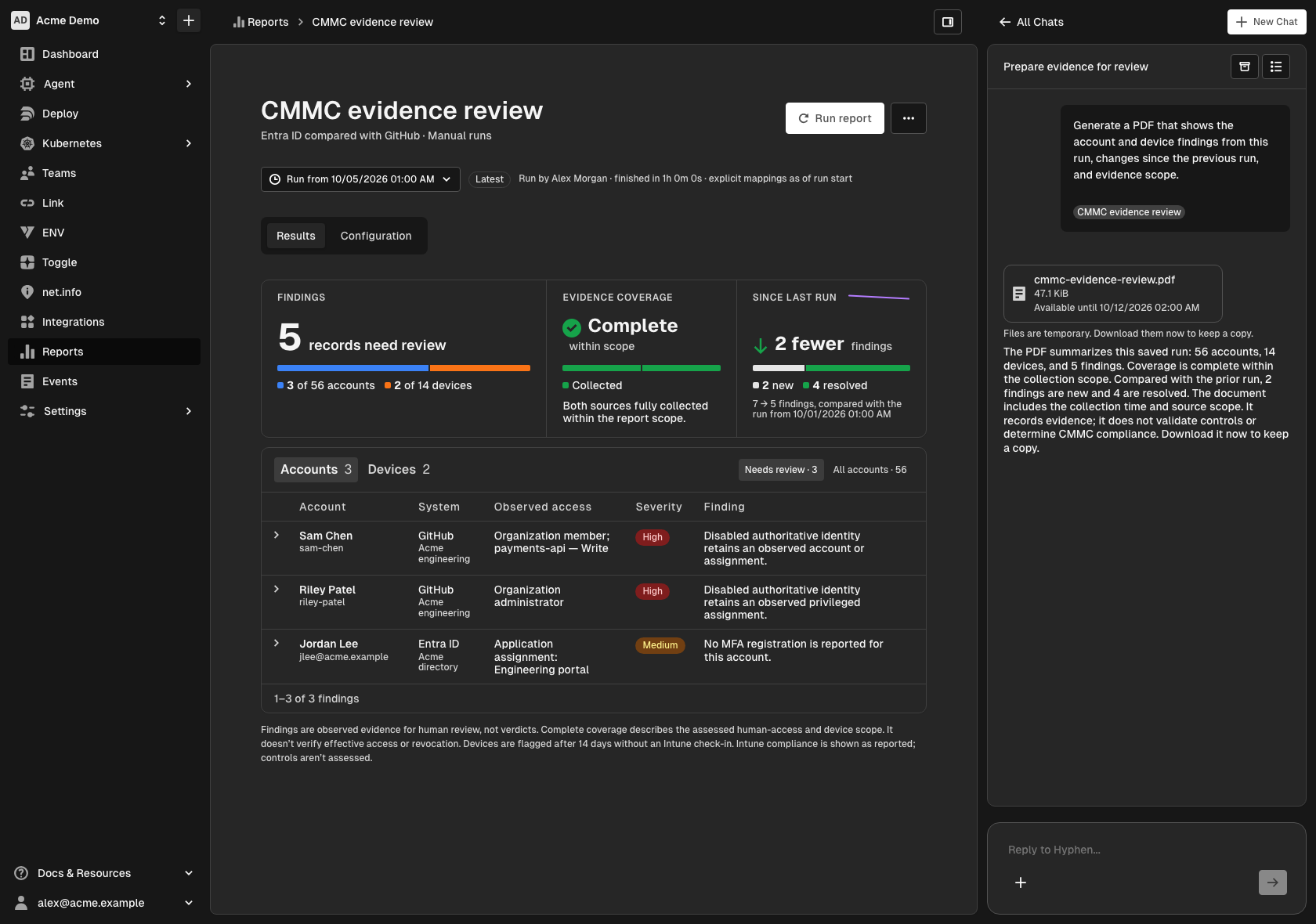Viewport: 1316px width, 924px height.
Task: Click the Finding column header
Action: point(724,507)
